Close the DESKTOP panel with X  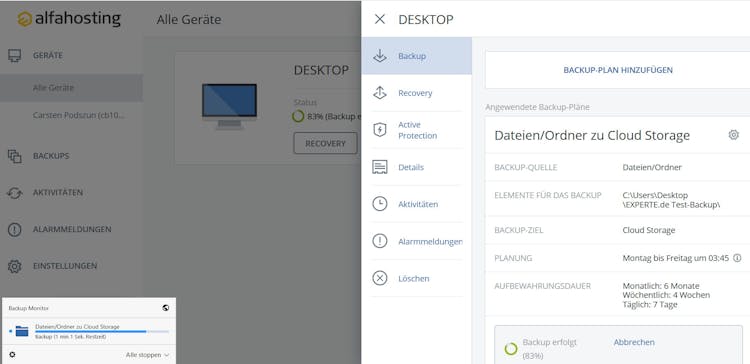[380, 19]
